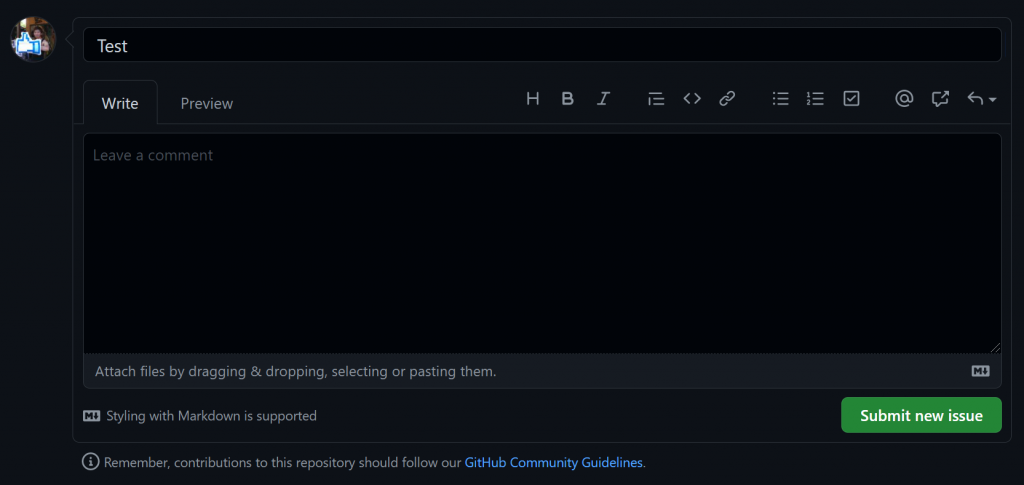Insert a quote block
1024x485 pixels.
[656, 98]
